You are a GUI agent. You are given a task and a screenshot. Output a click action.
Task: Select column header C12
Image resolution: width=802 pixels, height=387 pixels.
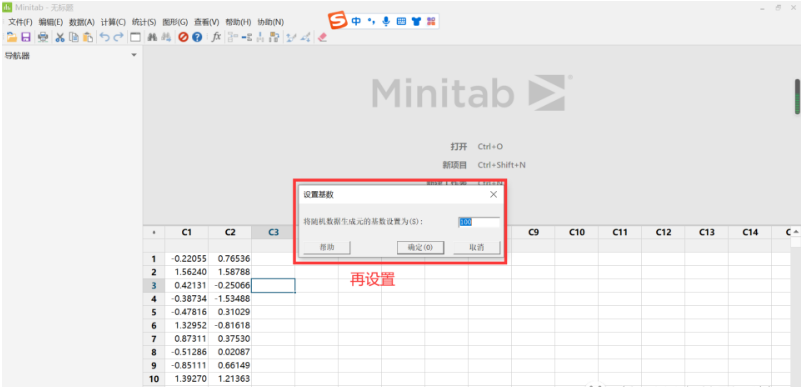pos(663,233)
